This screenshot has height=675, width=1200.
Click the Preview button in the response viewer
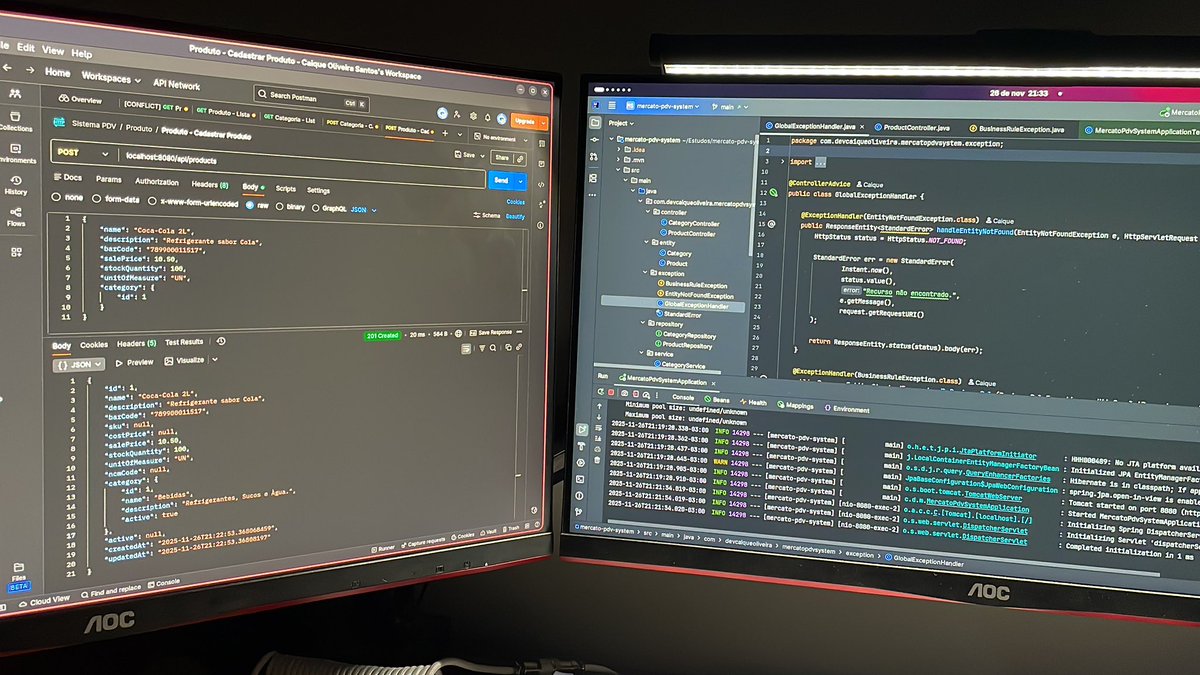(x=135, y=362)
